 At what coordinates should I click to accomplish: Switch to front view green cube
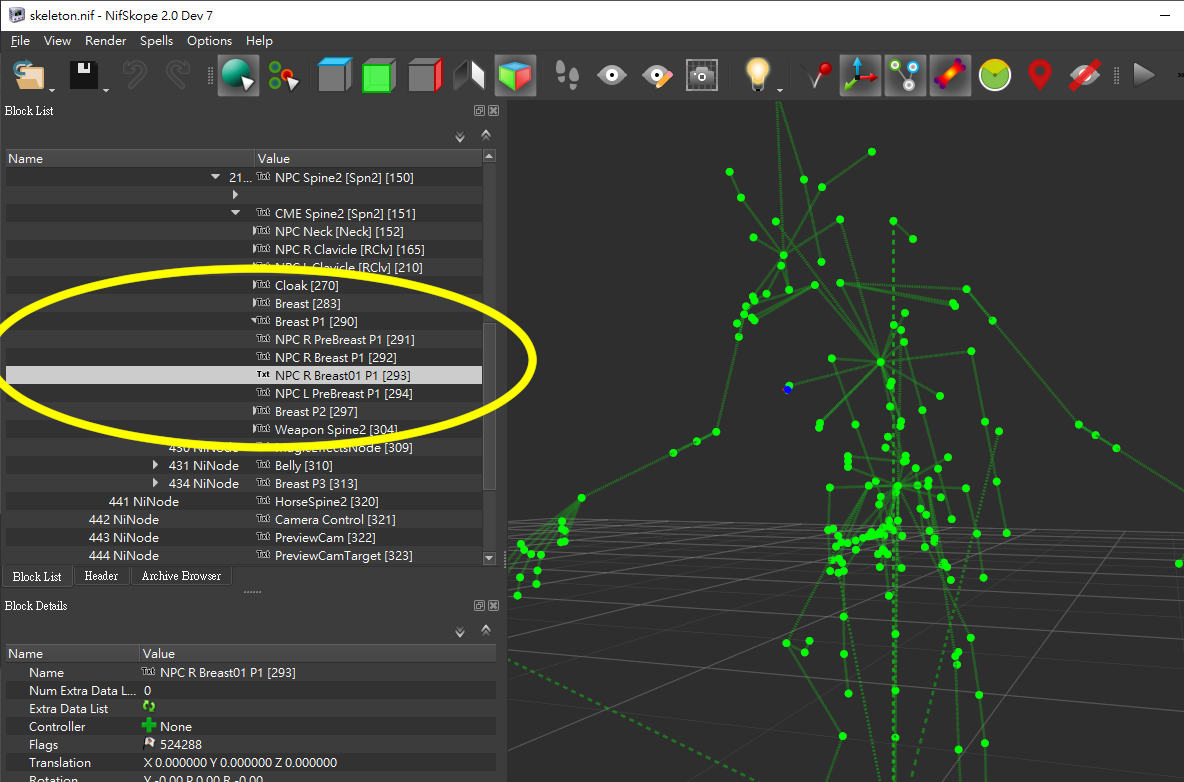(379, 75)
